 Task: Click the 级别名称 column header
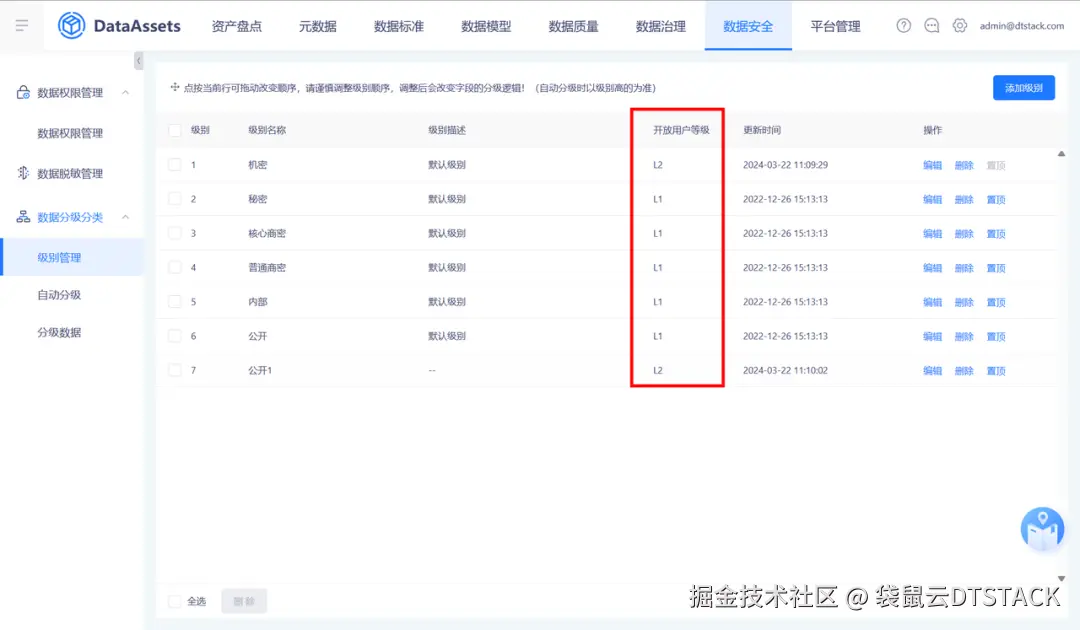(x=267, y=130)
